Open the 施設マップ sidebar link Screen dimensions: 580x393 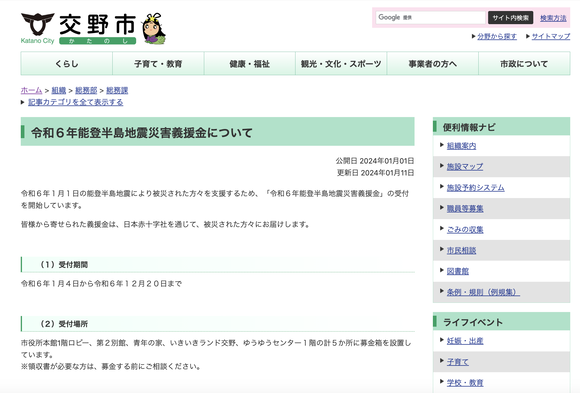point(465,167)
